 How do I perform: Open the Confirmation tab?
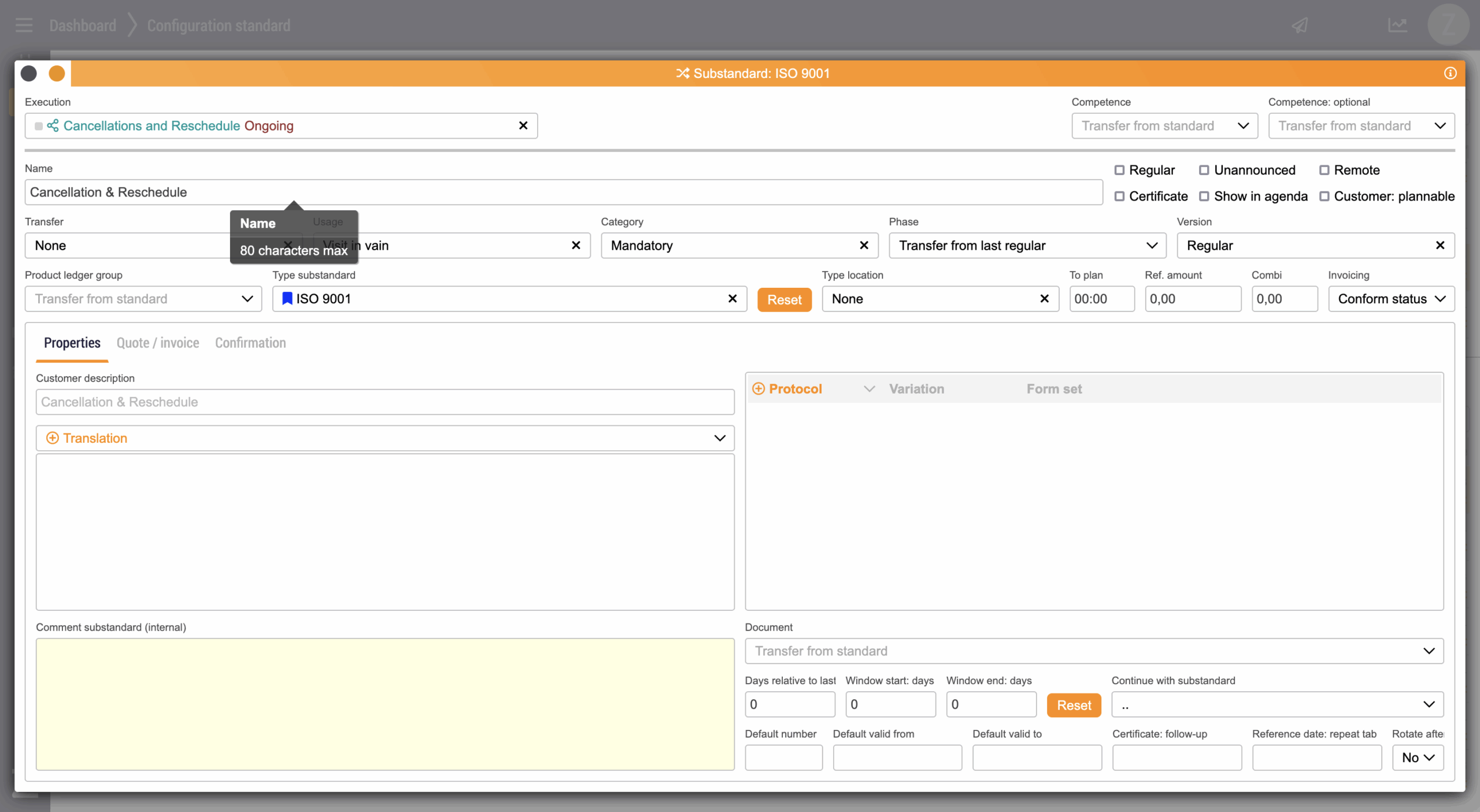[x=250, y=343]
